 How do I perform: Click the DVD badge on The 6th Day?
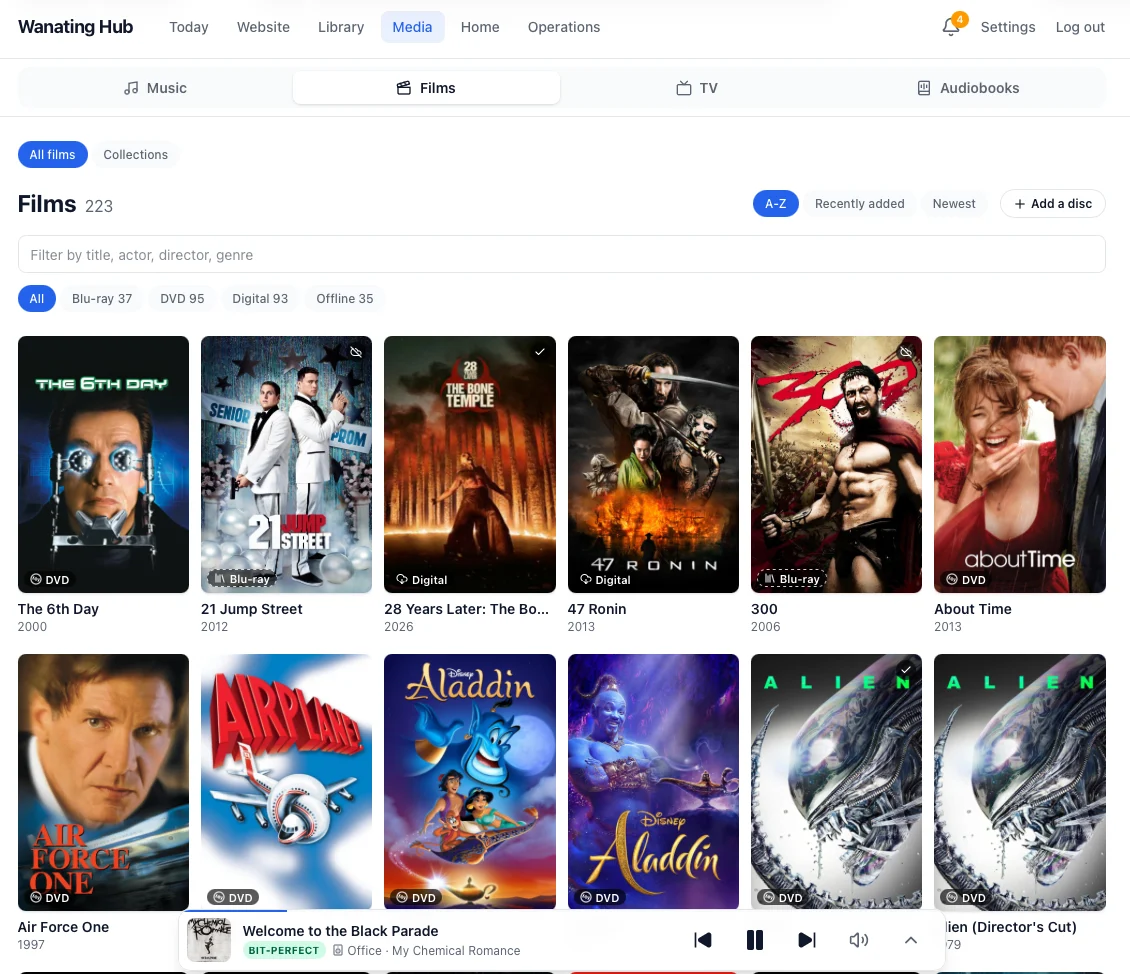point(50,580)
